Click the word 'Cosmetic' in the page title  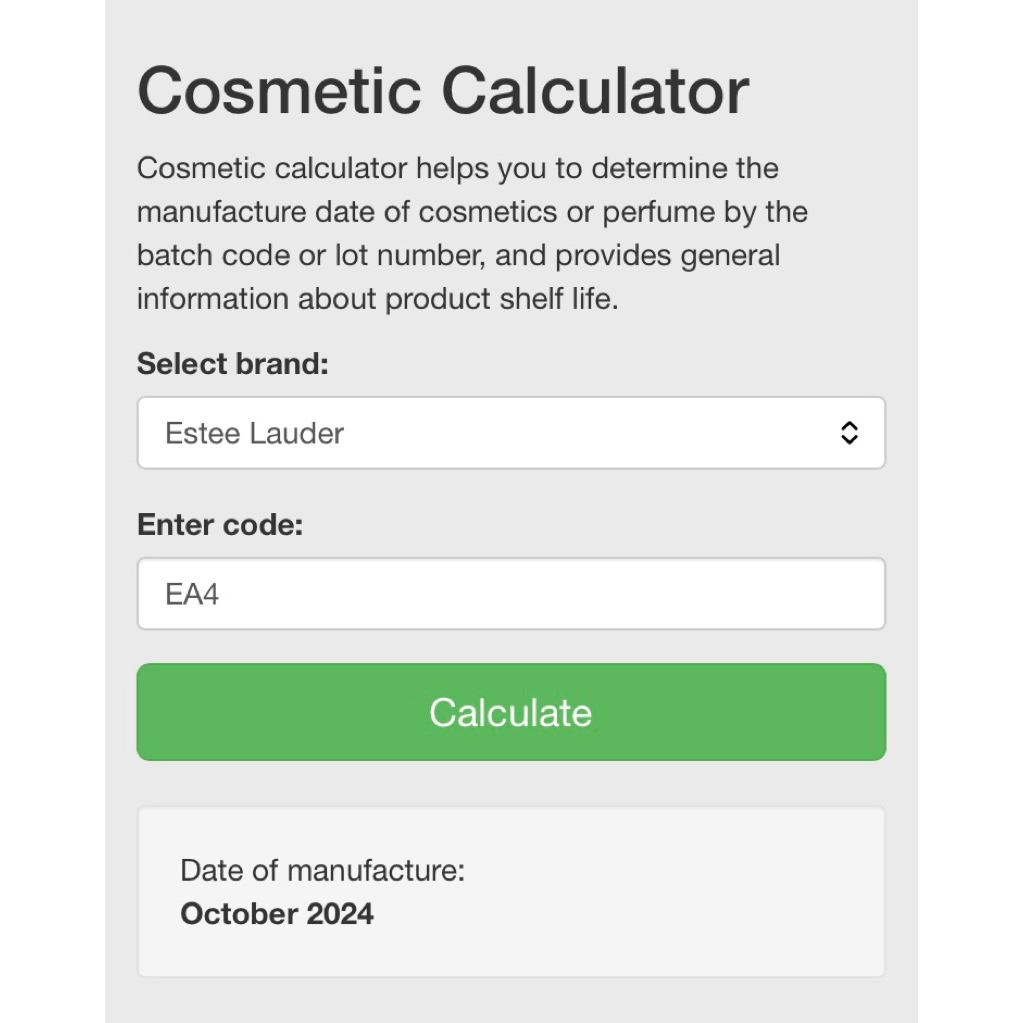pos(279,91)
